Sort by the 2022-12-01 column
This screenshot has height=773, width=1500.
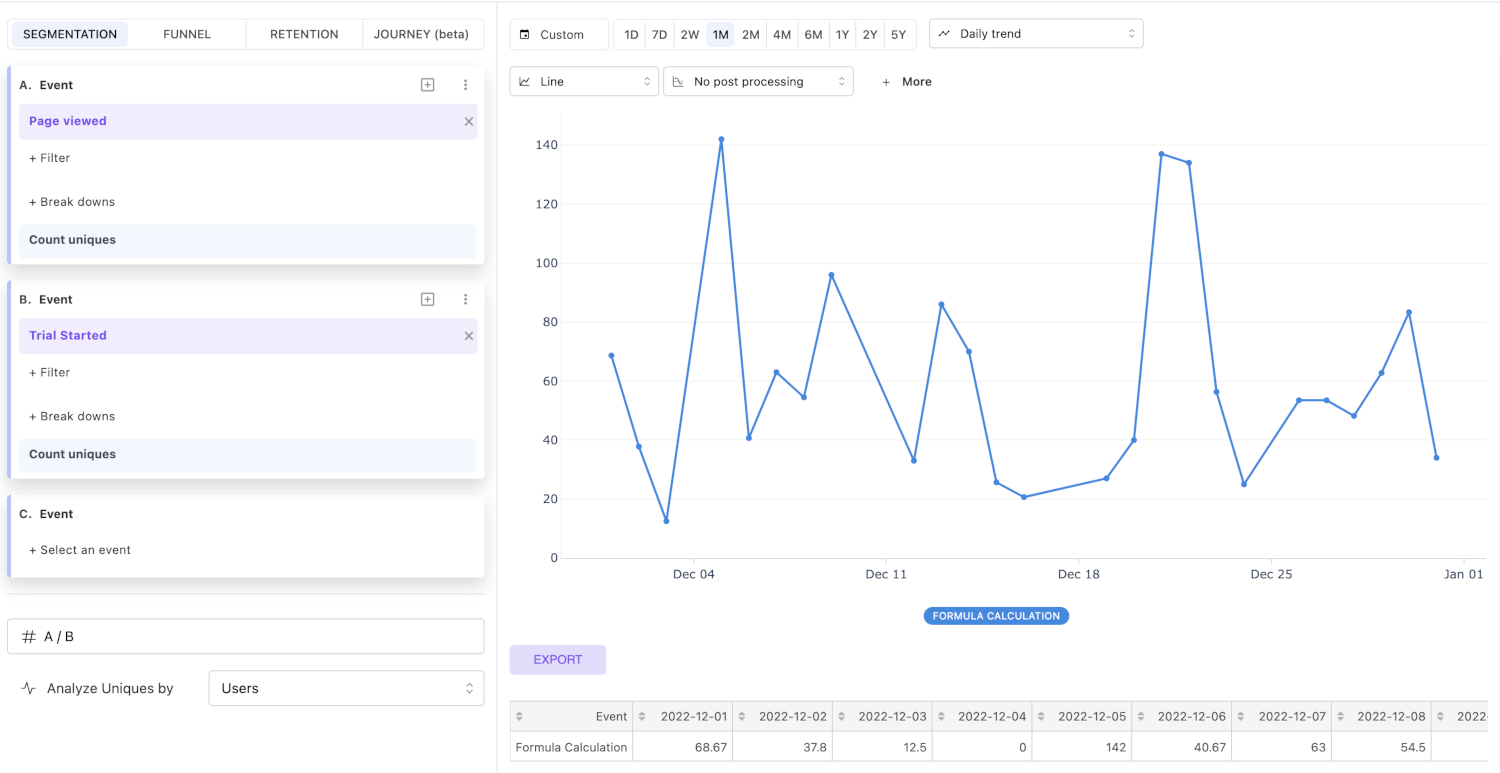(x=642, y=716)
